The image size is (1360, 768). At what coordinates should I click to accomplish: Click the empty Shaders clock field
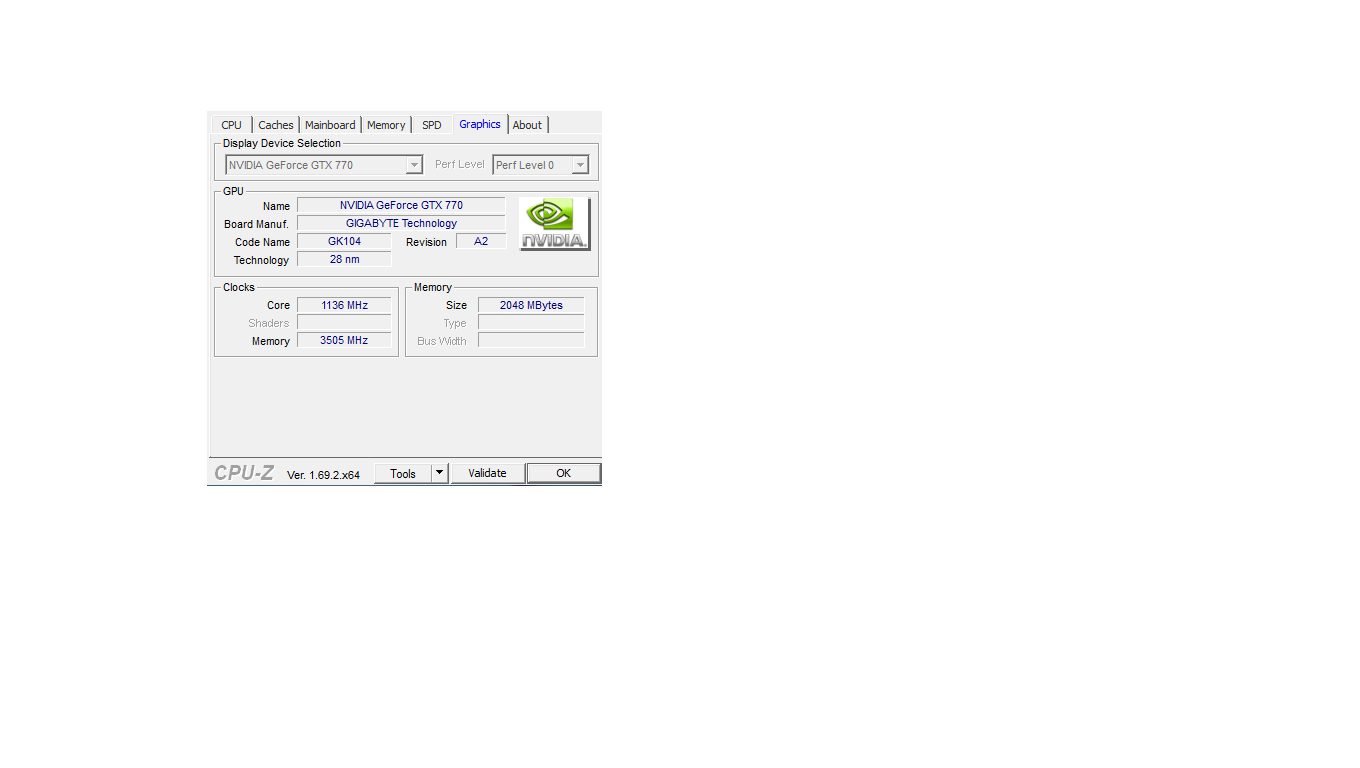[x=344, y=323]
